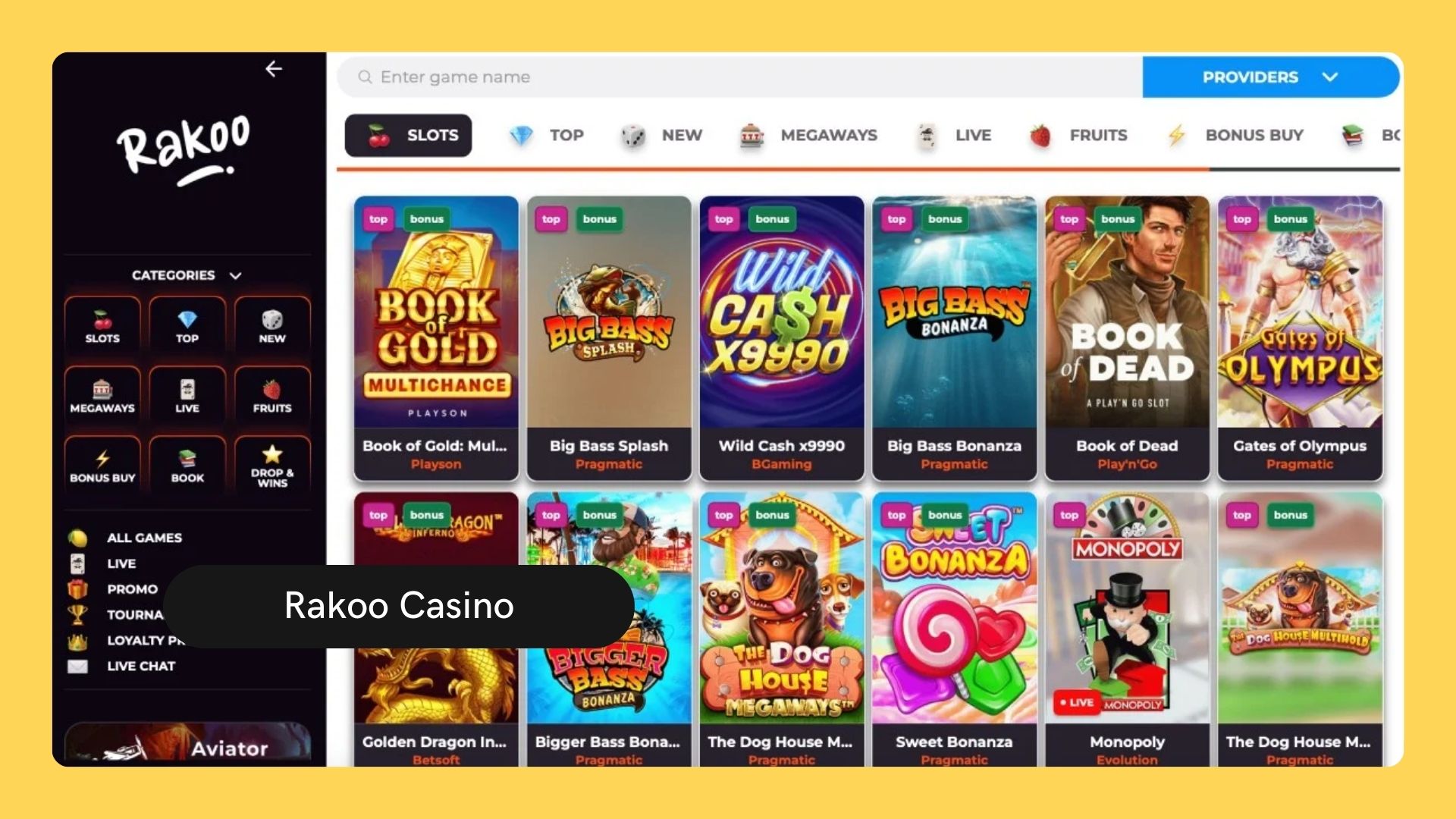Click the Enter game name search field

coord(740,77)
